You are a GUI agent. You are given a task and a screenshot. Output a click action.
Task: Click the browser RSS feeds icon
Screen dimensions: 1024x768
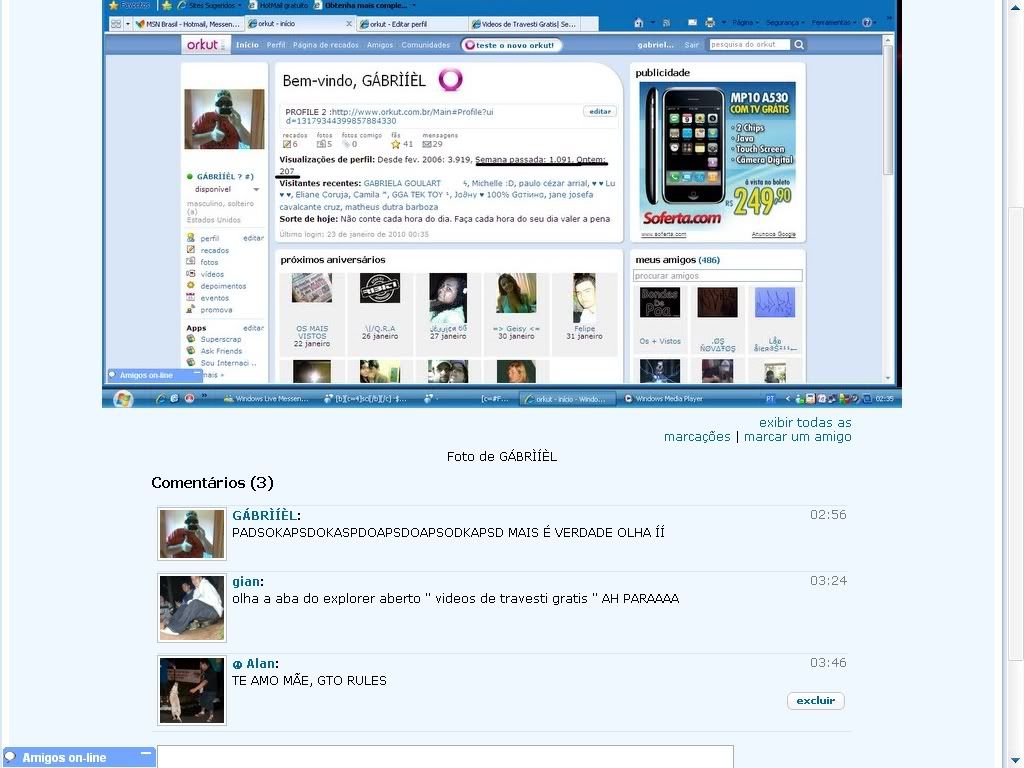[x=666, y=23]
